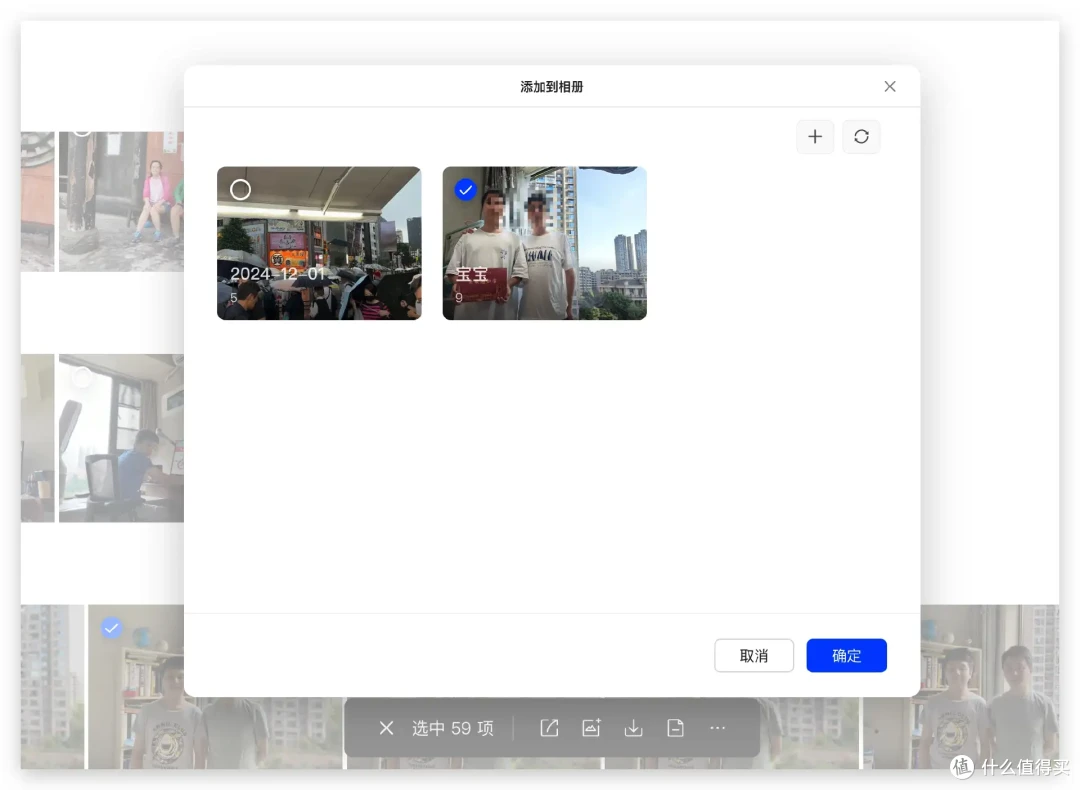Clear selection with the X in bottom toolbar
The width and height of the screenshot is (1080, 790).
click(x=386, y=728)
